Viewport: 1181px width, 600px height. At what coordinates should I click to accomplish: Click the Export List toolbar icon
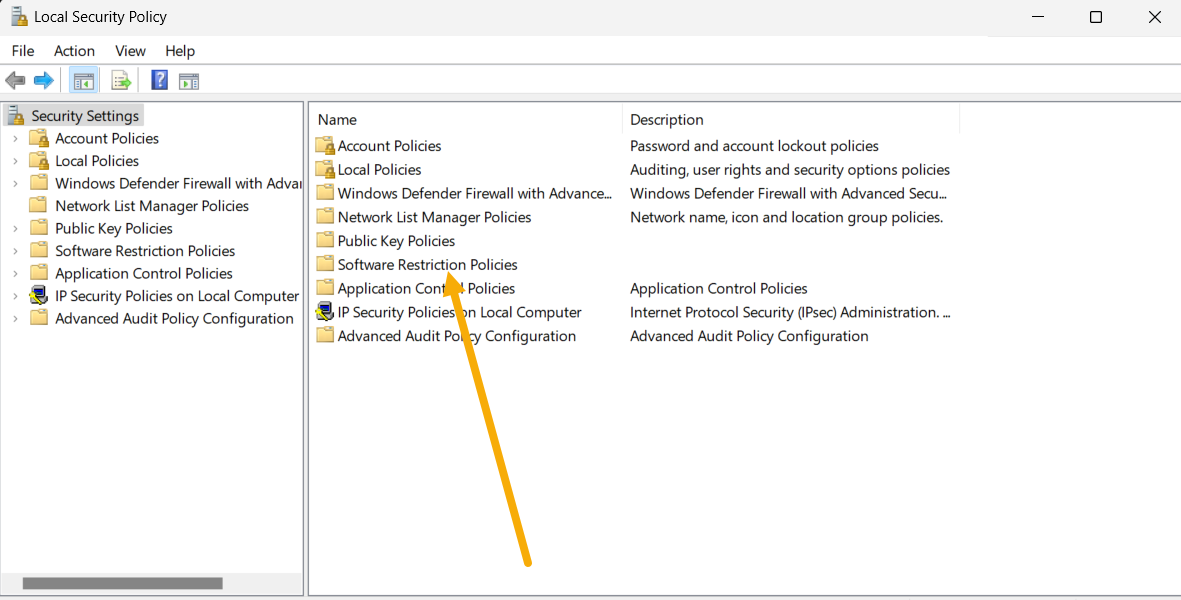(120, 80)
